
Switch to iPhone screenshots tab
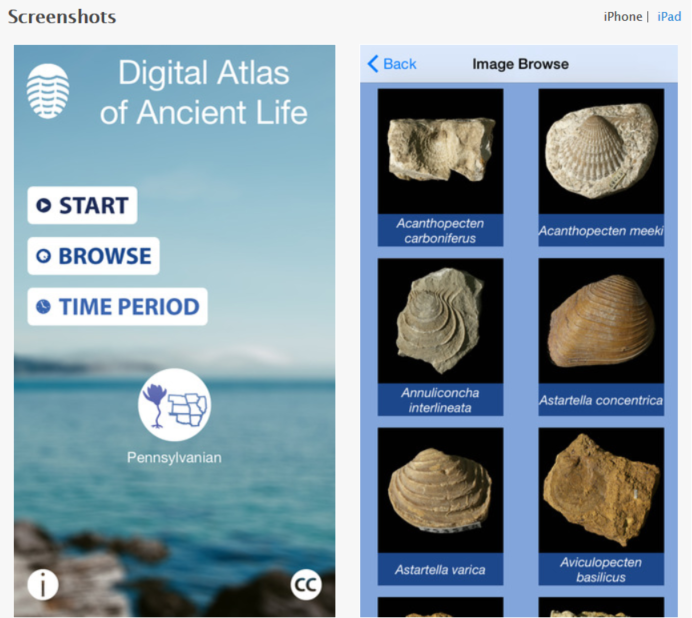coord(623,17)
